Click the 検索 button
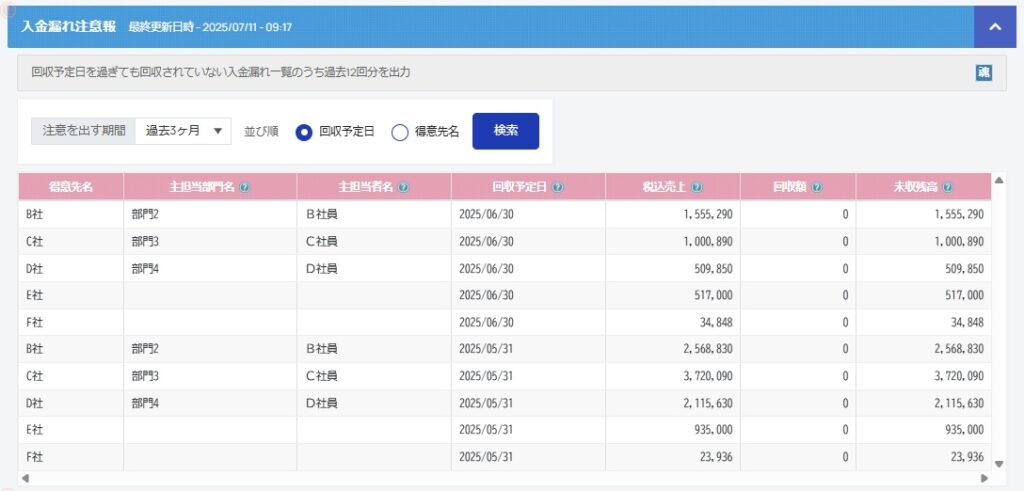 (505, 131)
